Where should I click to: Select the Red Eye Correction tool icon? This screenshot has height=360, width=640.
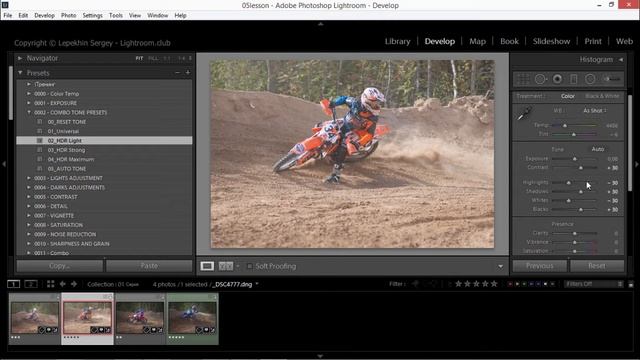coord(557,79)
